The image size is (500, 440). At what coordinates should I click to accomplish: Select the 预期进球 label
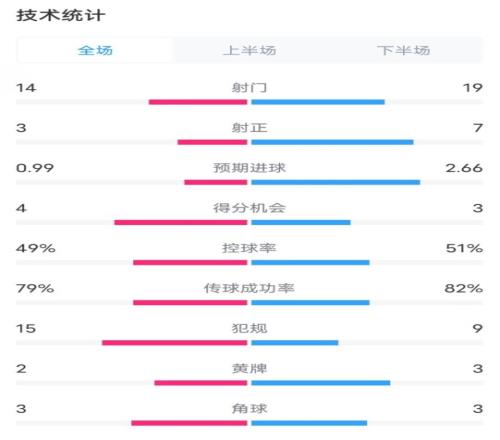tap(249, 168)
